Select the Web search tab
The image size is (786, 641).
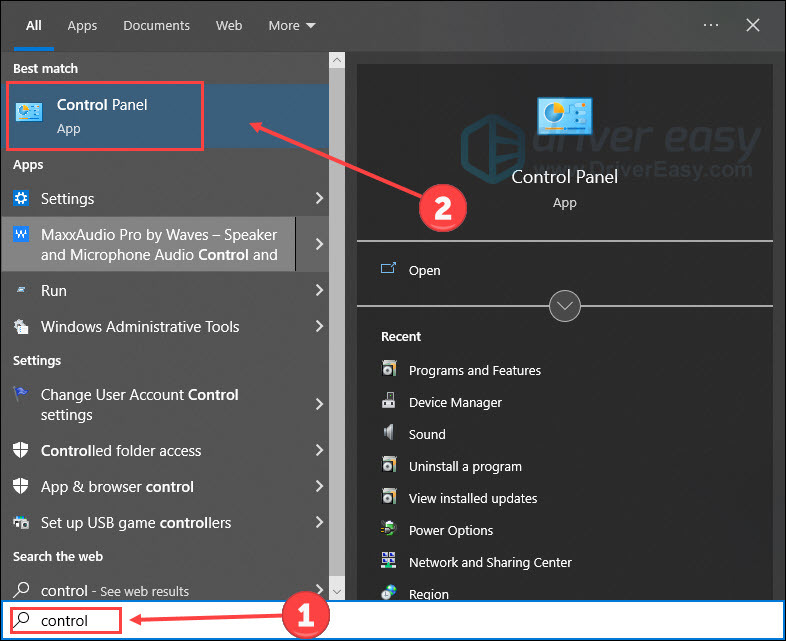pyautogui.click(x=229, y=25)
